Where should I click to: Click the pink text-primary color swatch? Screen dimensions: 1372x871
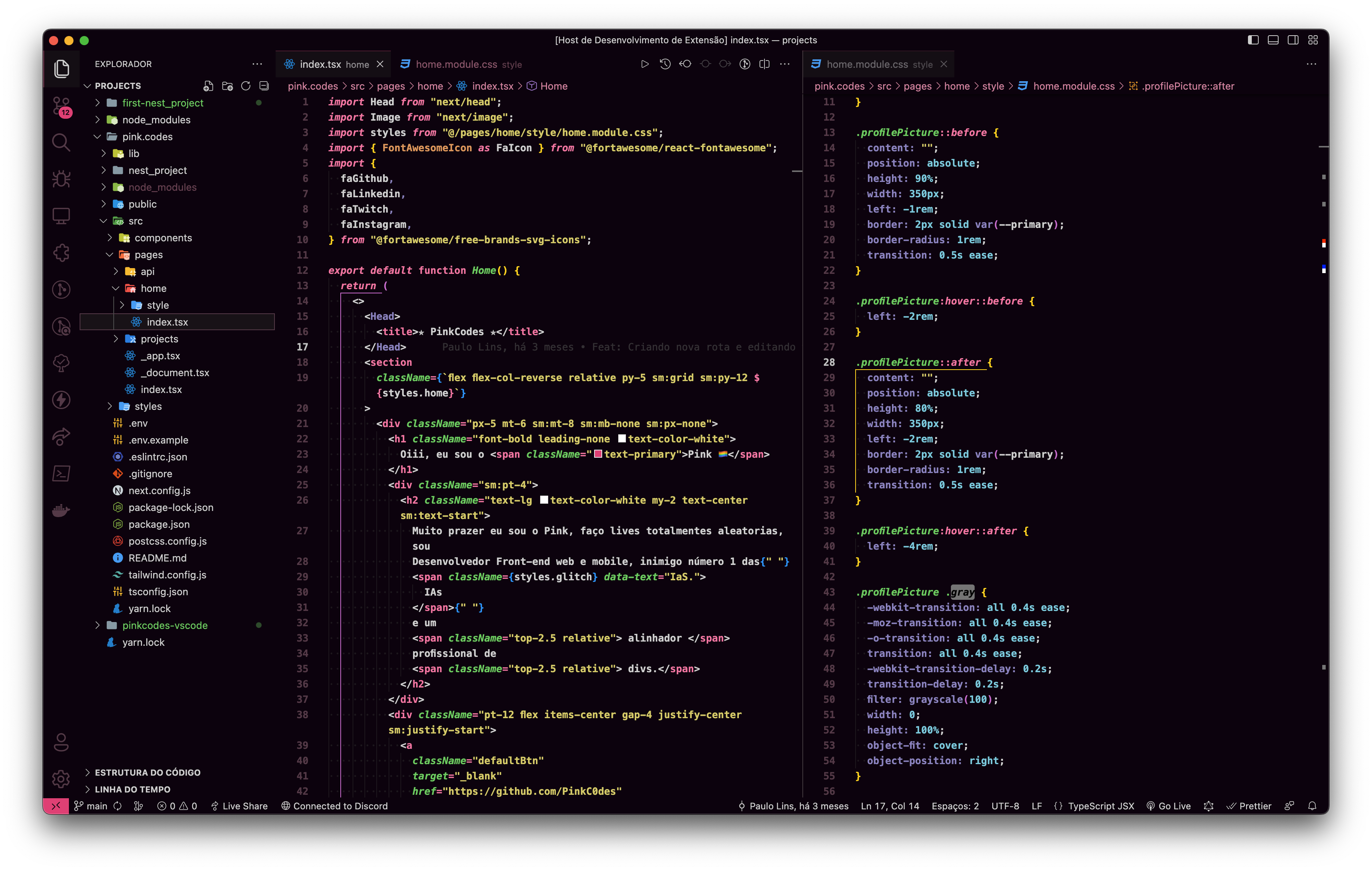[598, 454]
